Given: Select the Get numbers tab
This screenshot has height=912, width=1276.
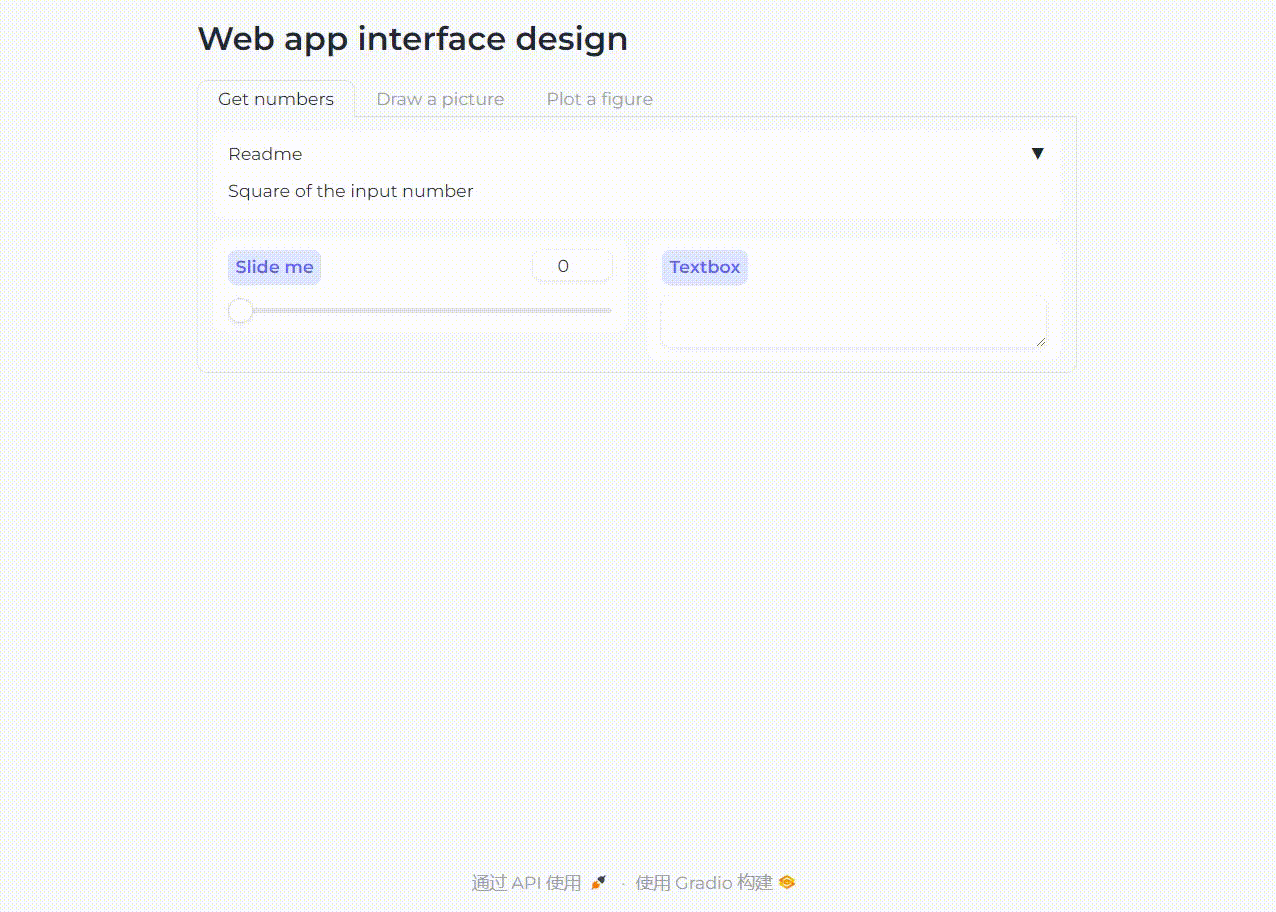Looking at the screenshot, I should point(276,99).
